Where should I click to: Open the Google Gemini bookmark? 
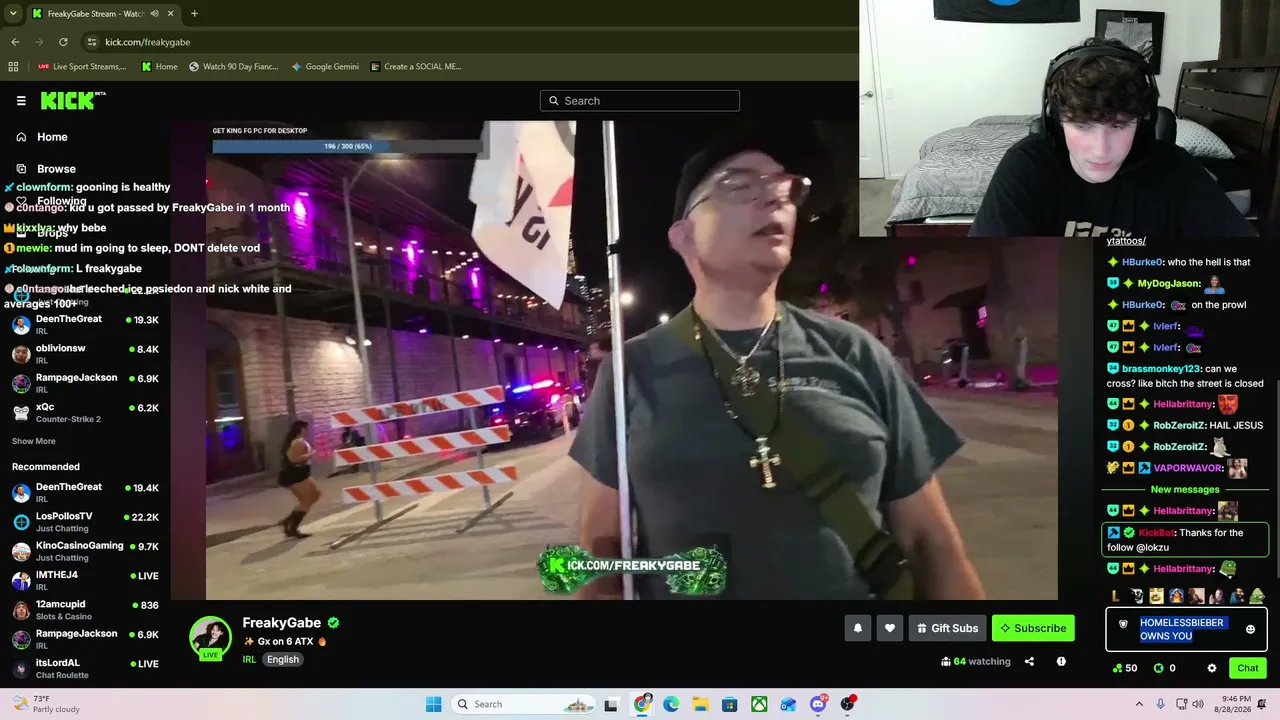coord(325,67)
